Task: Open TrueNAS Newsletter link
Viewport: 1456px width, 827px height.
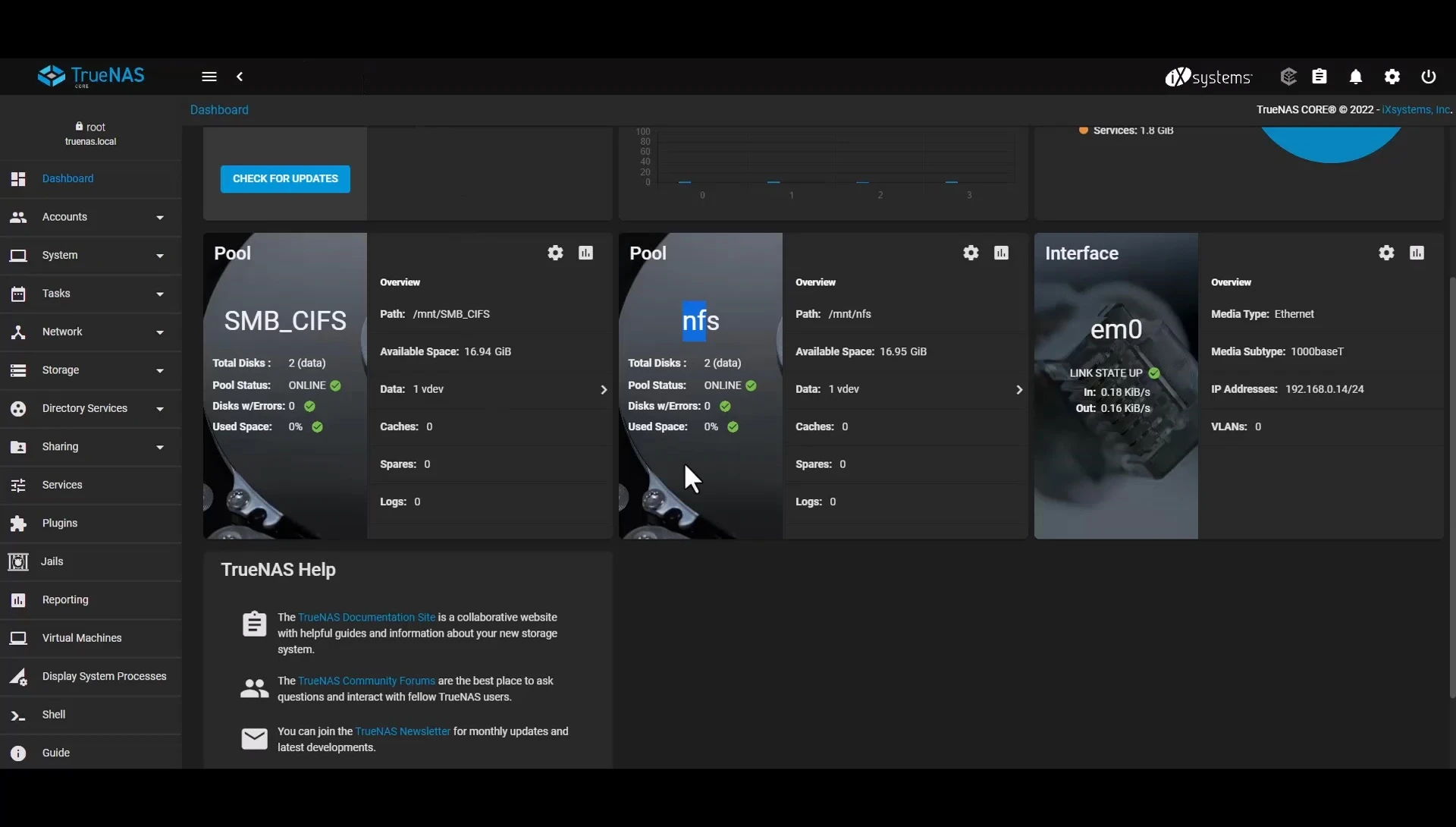Action: 403,731
